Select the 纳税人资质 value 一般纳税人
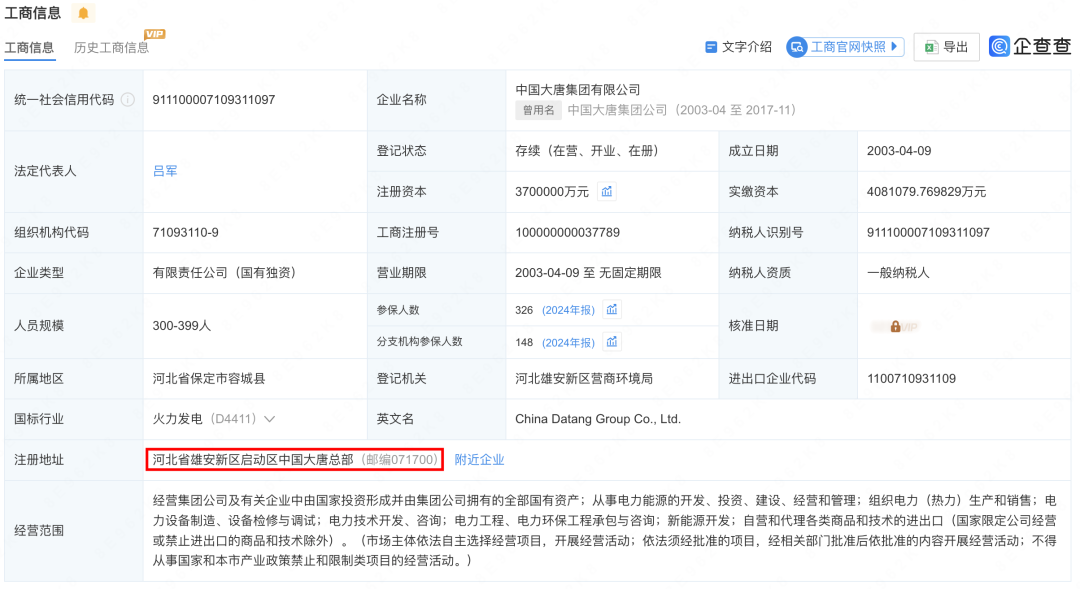 (x=898, y=273)
